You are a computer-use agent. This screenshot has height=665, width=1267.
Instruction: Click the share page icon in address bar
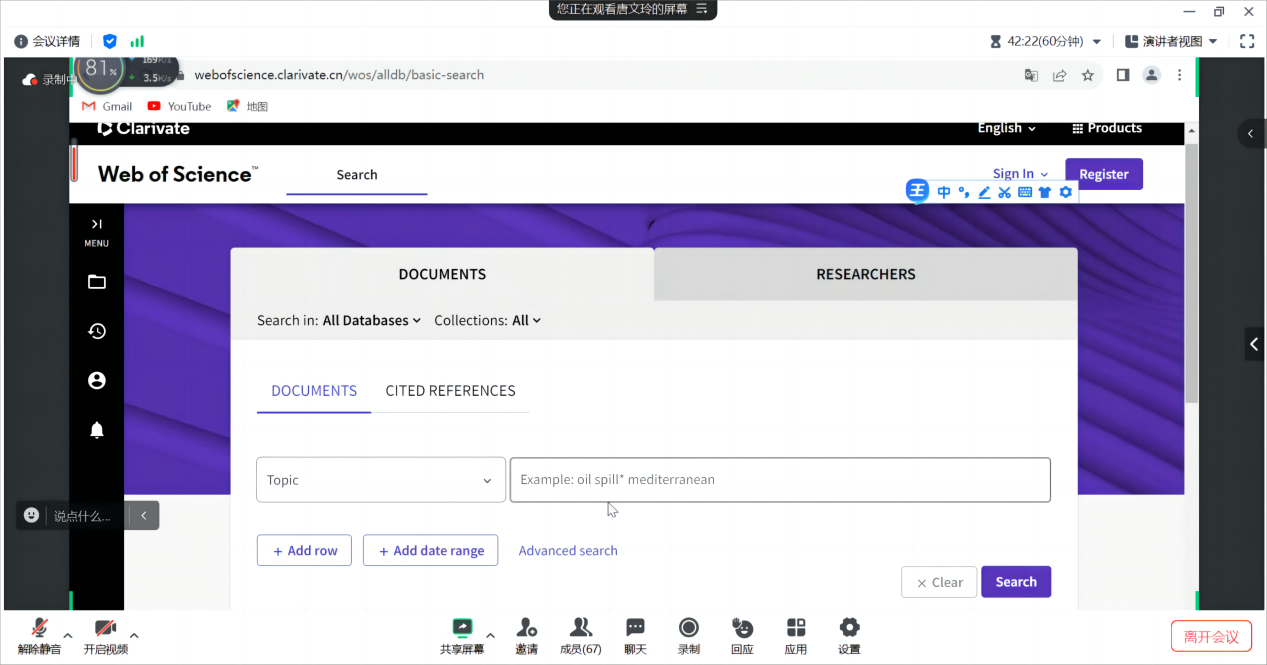pyautogui.click(x=1059, y=75)
